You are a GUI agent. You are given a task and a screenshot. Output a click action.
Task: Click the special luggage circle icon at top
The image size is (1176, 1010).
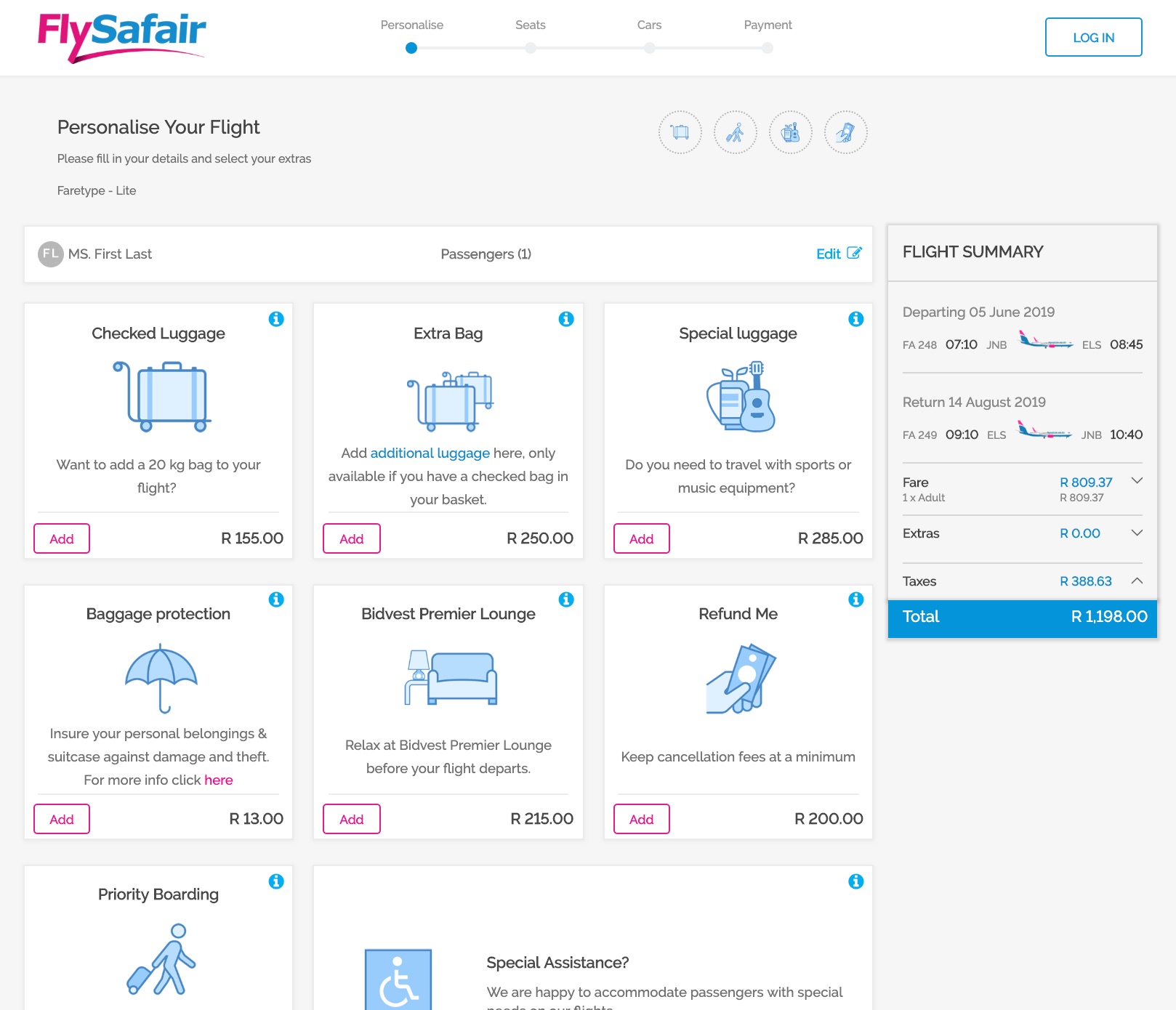click(790, 132)
